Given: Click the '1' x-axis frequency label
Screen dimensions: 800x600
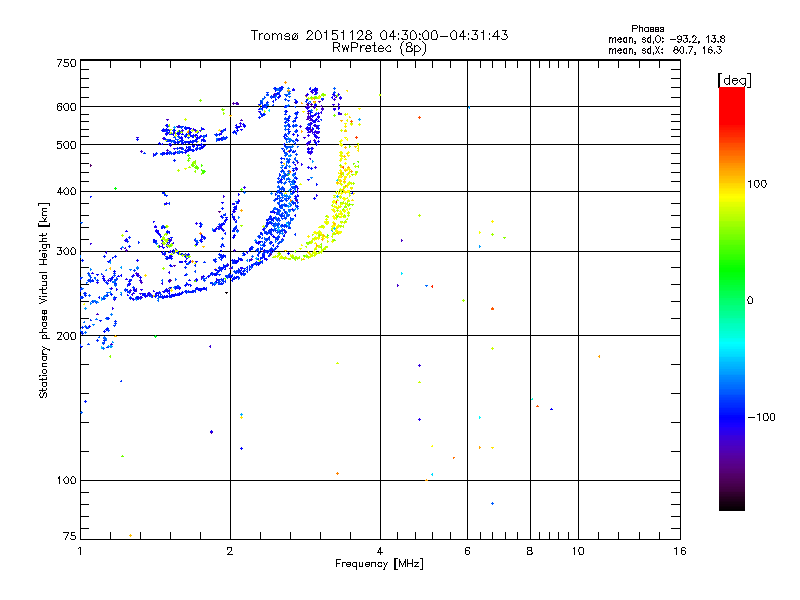Looking at the screenshot, I should 80,551.
